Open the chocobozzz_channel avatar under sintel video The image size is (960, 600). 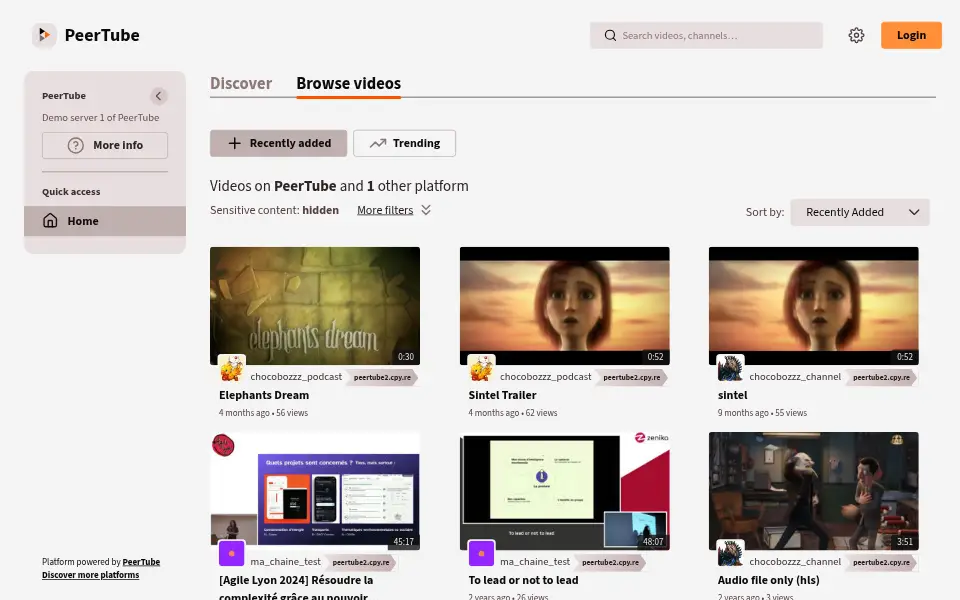click(x=730, y=369)
